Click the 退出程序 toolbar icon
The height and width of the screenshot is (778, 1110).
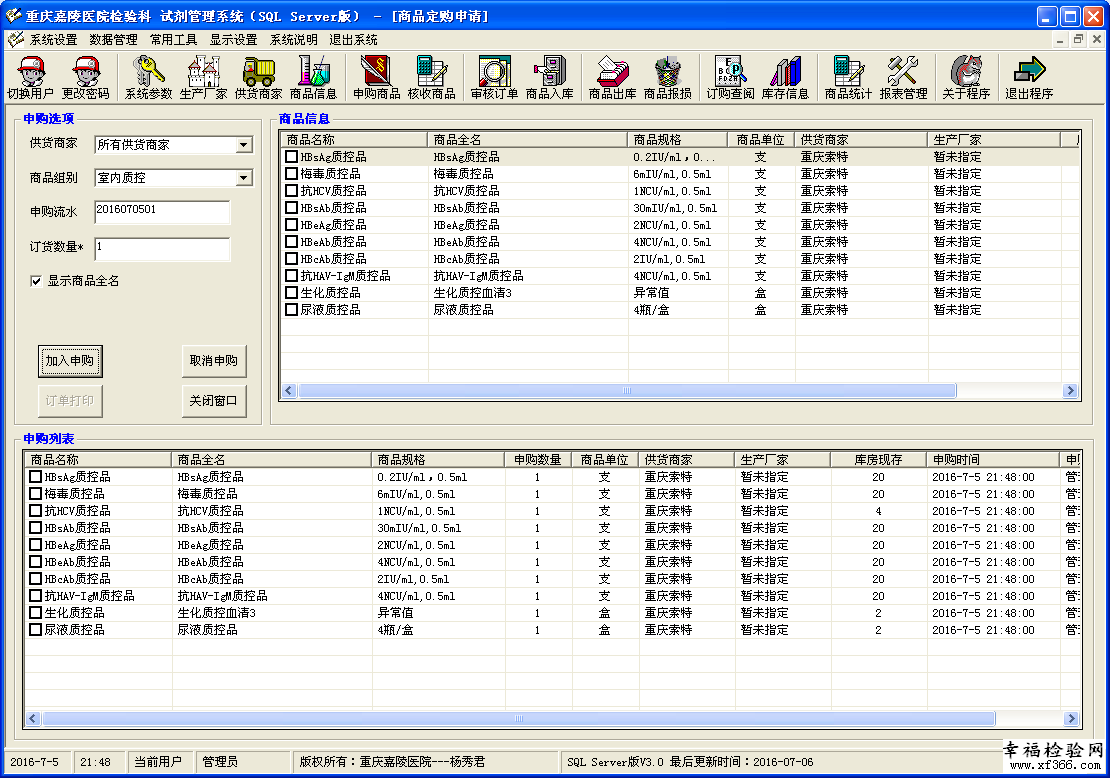coord(1029,78)
